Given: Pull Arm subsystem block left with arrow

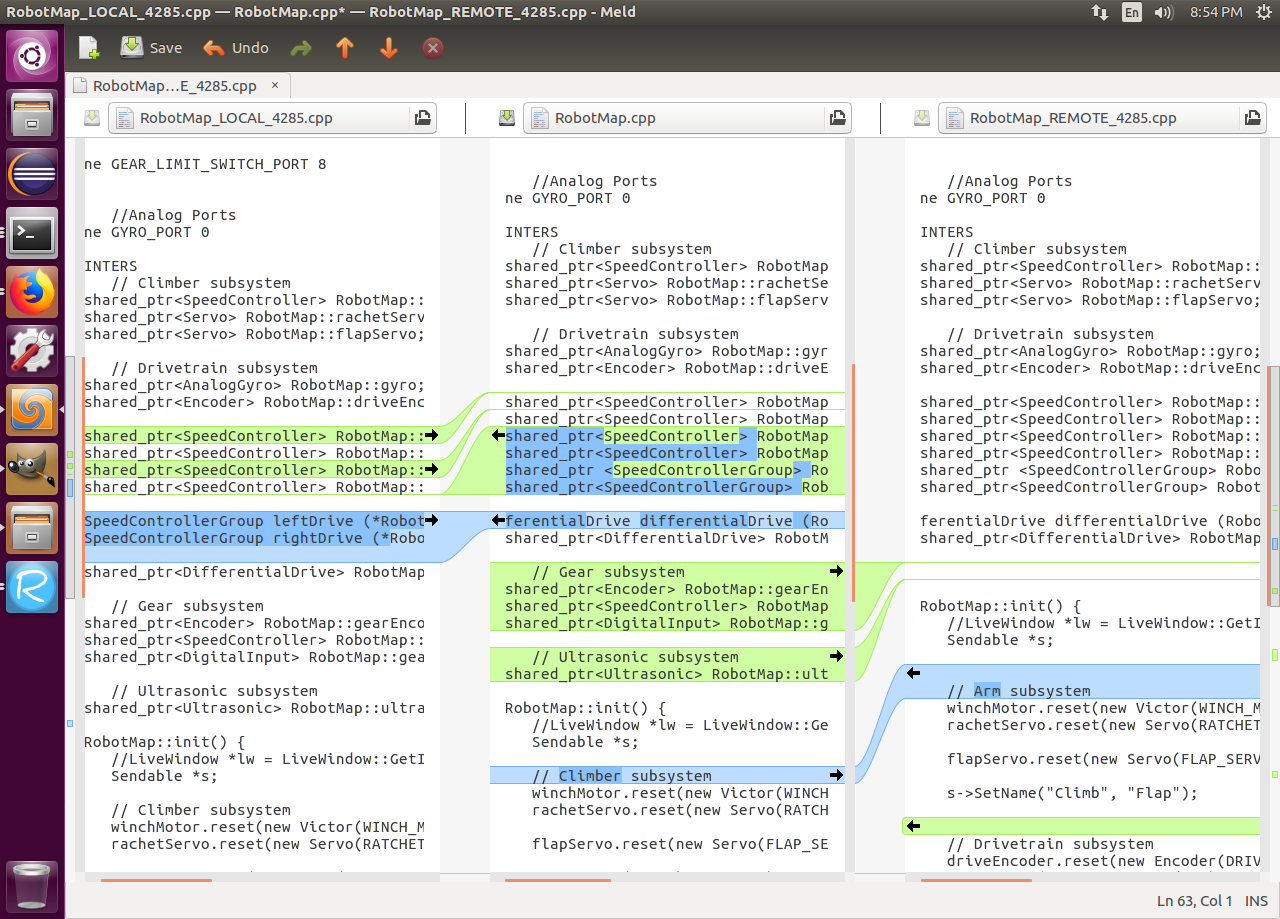Looking at the screenshot, I should [x=913, y=674].
